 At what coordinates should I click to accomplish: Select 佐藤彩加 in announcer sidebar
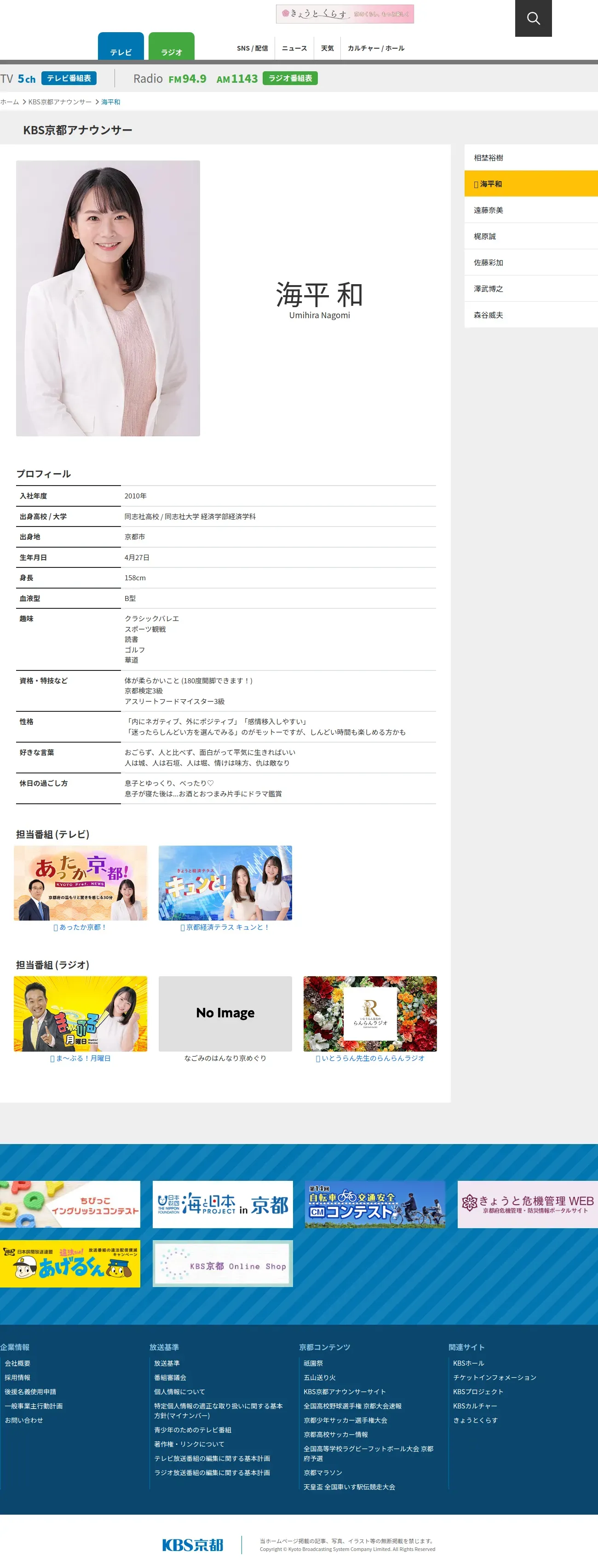(x=531, y=263)
